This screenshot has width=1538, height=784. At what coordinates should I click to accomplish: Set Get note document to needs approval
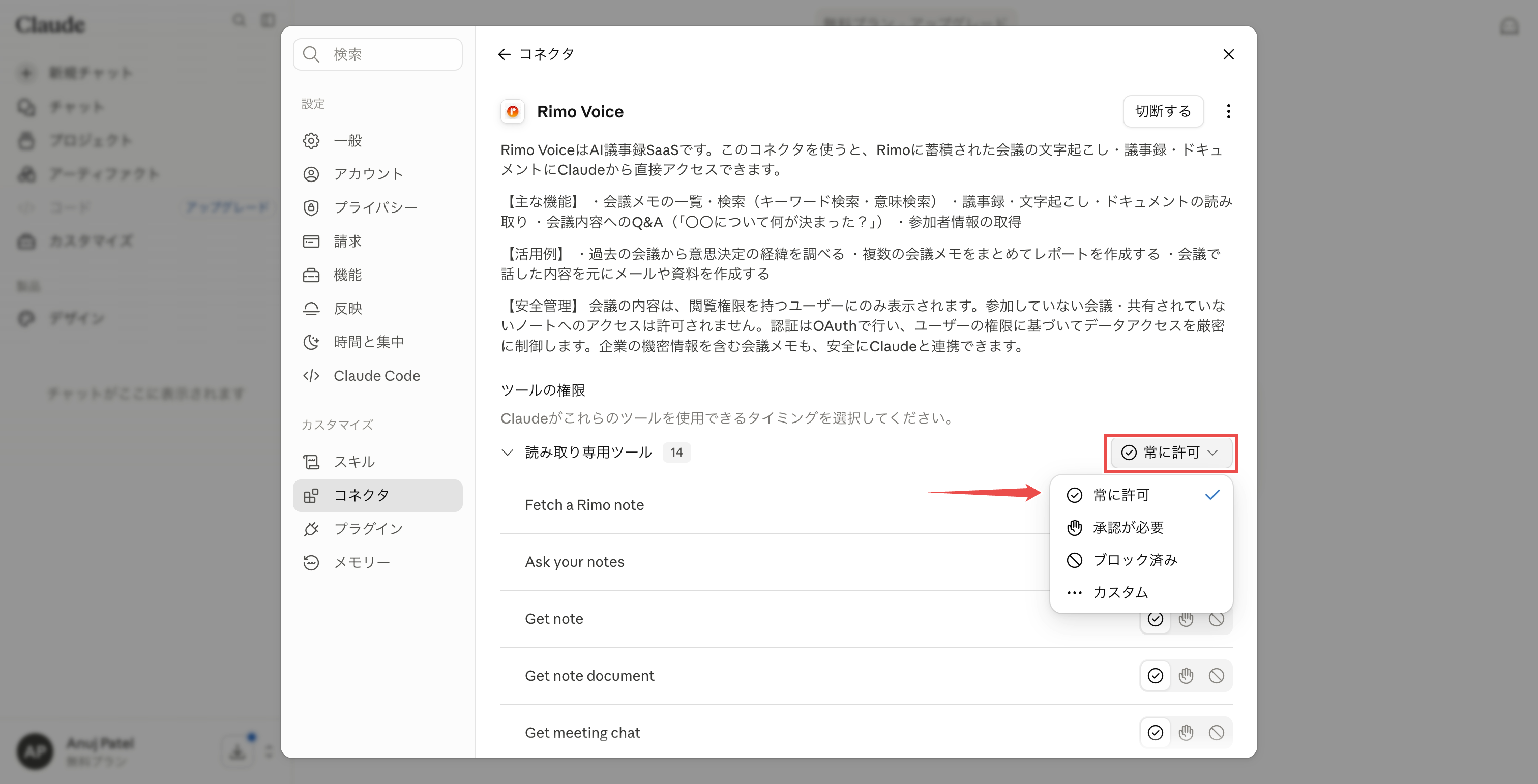click(x=1186, y=676)
